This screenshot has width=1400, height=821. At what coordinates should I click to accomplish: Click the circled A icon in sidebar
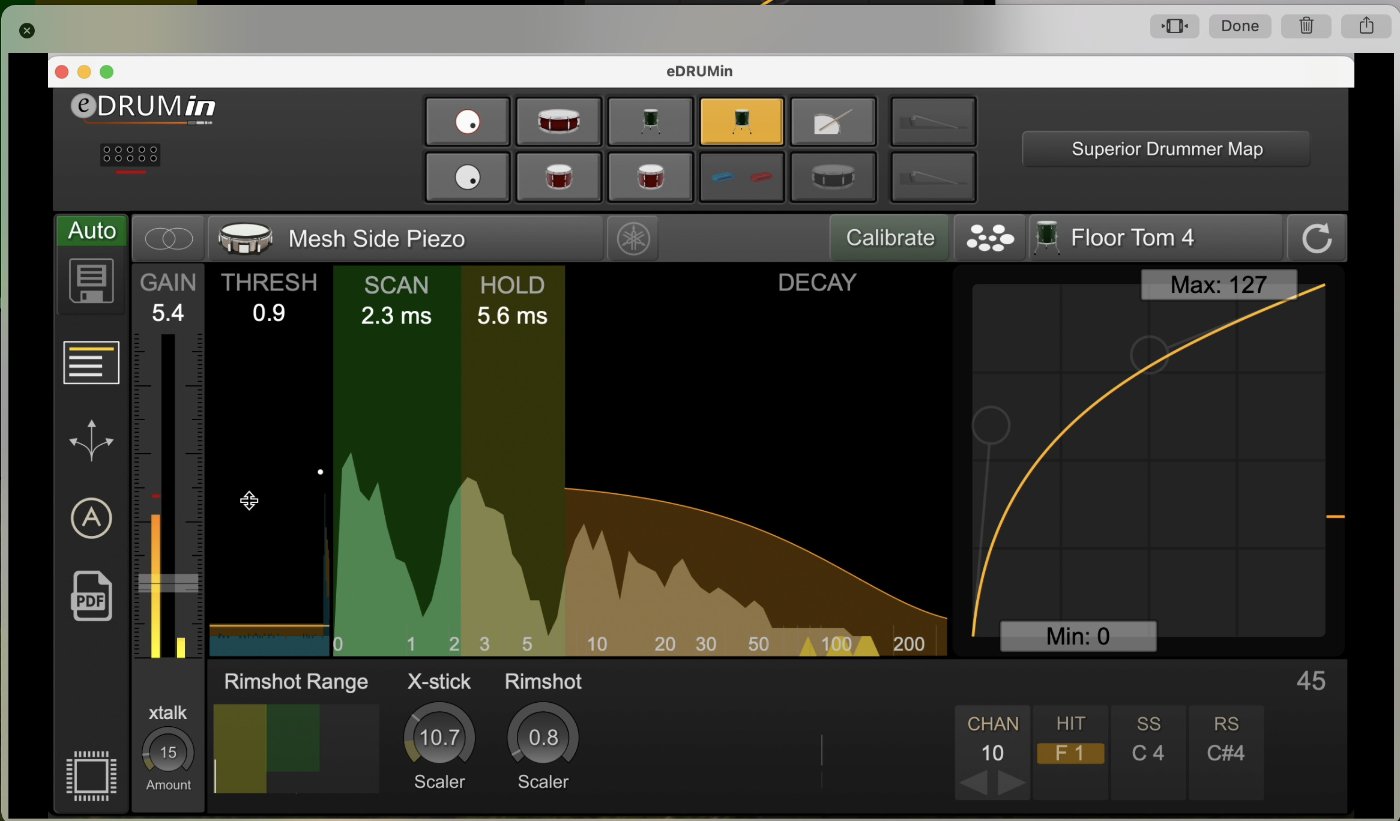tap(91, 518)
